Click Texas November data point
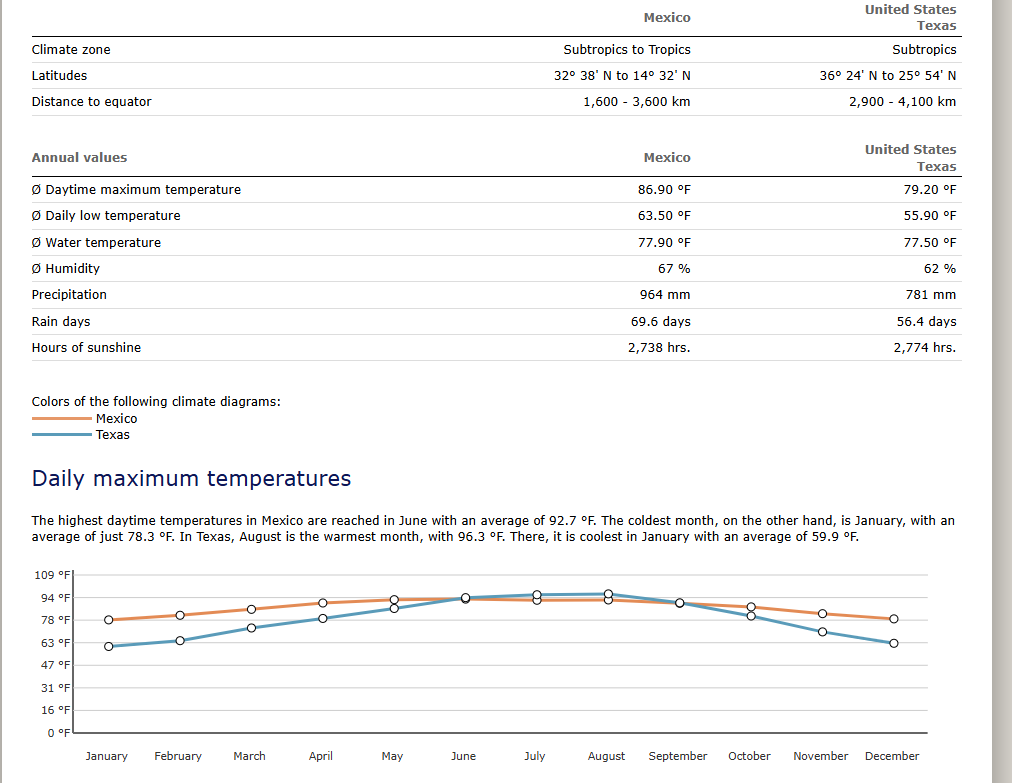1012x783 pixels. [x=822, y=631]
